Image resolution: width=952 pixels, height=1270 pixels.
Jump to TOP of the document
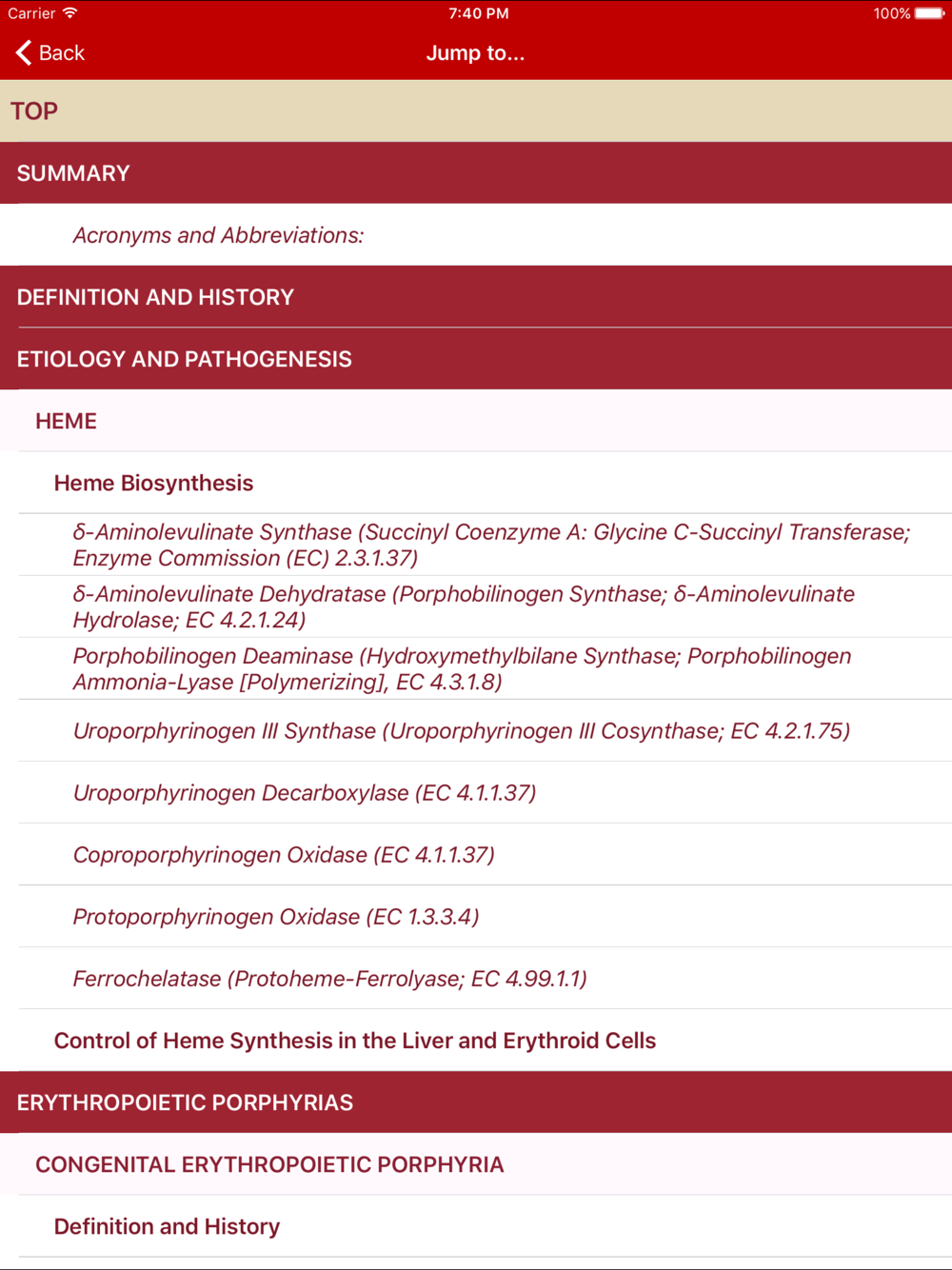coord(476,111)
